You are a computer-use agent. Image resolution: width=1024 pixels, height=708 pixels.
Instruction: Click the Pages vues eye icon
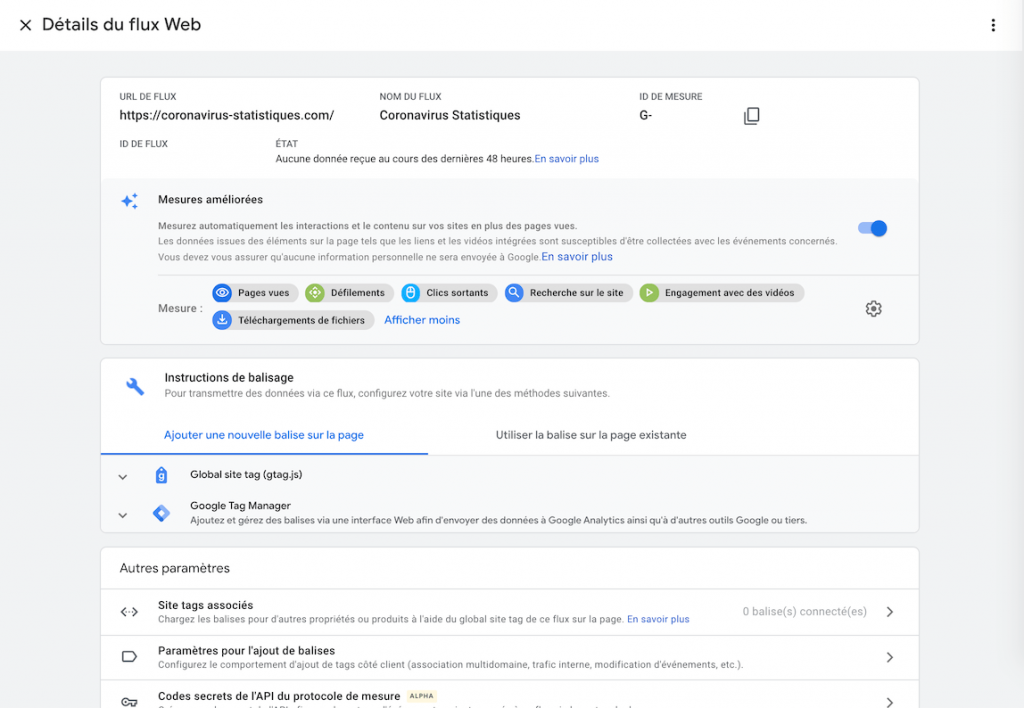click(222, 293)
